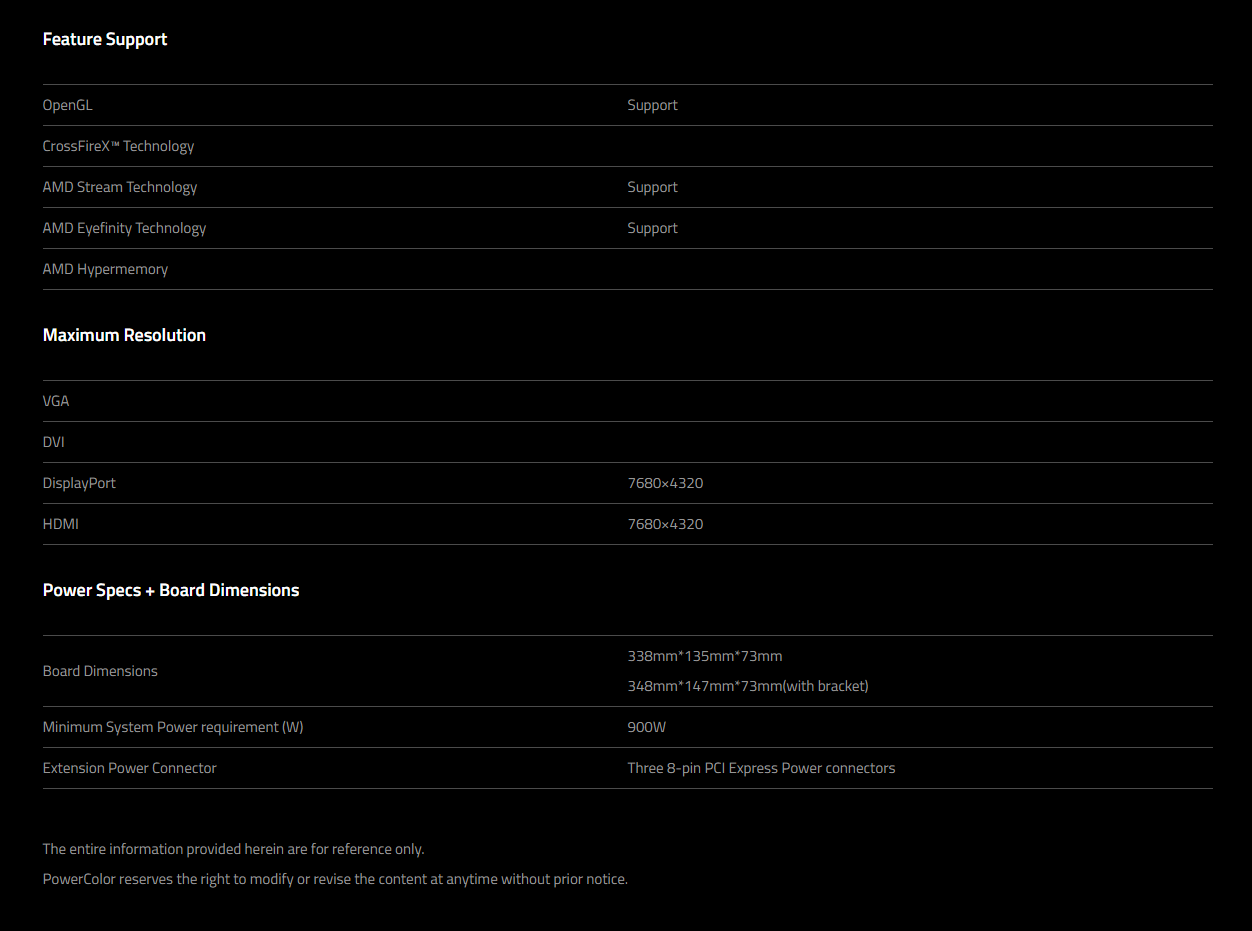Click Support value for AMD Stream Technology
Image resolution: width=1252 pixels, height=931 pixels.
pos(652,187)
